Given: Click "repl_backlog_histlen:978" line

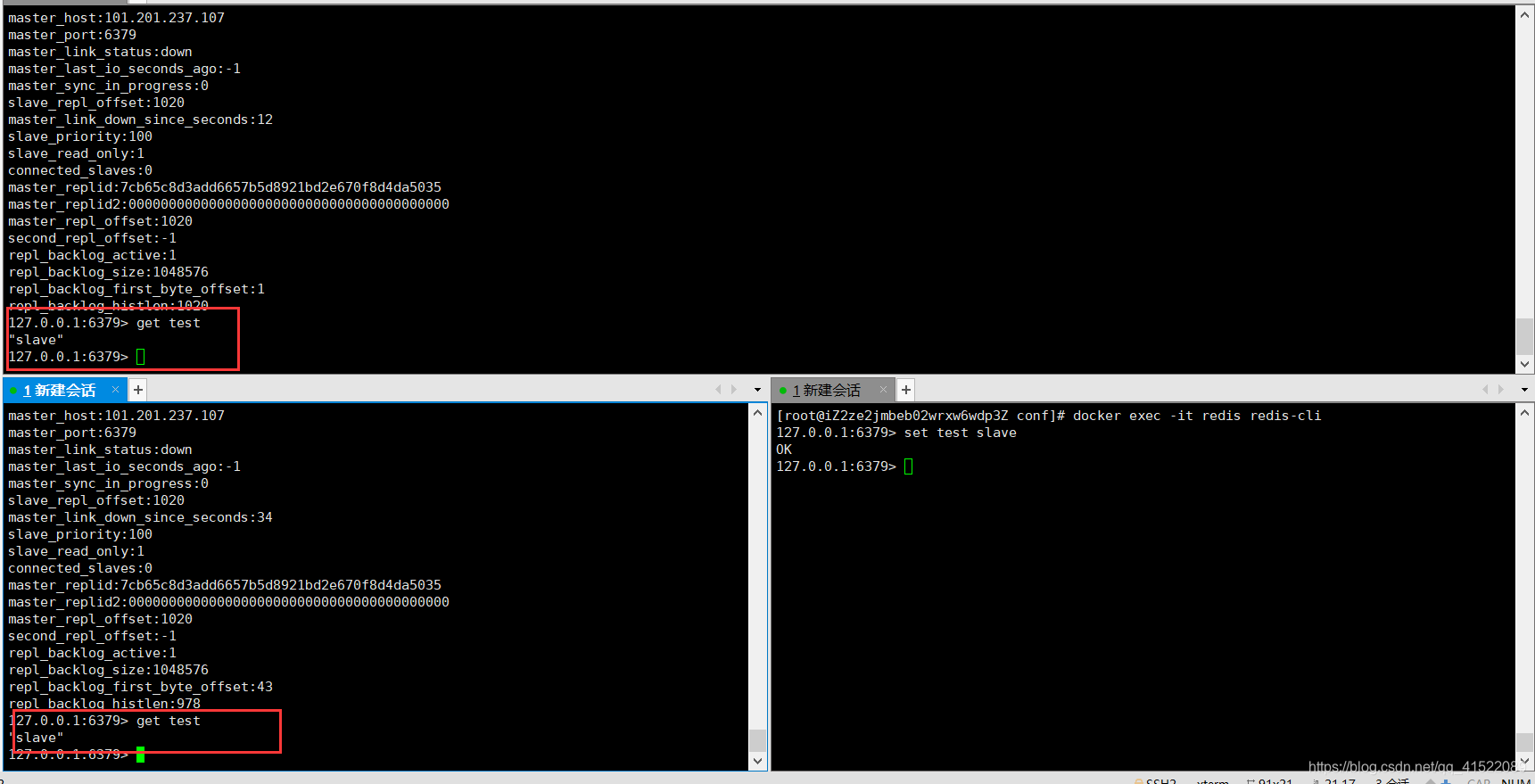Looking at the screenshot, I should pos(104,704).
